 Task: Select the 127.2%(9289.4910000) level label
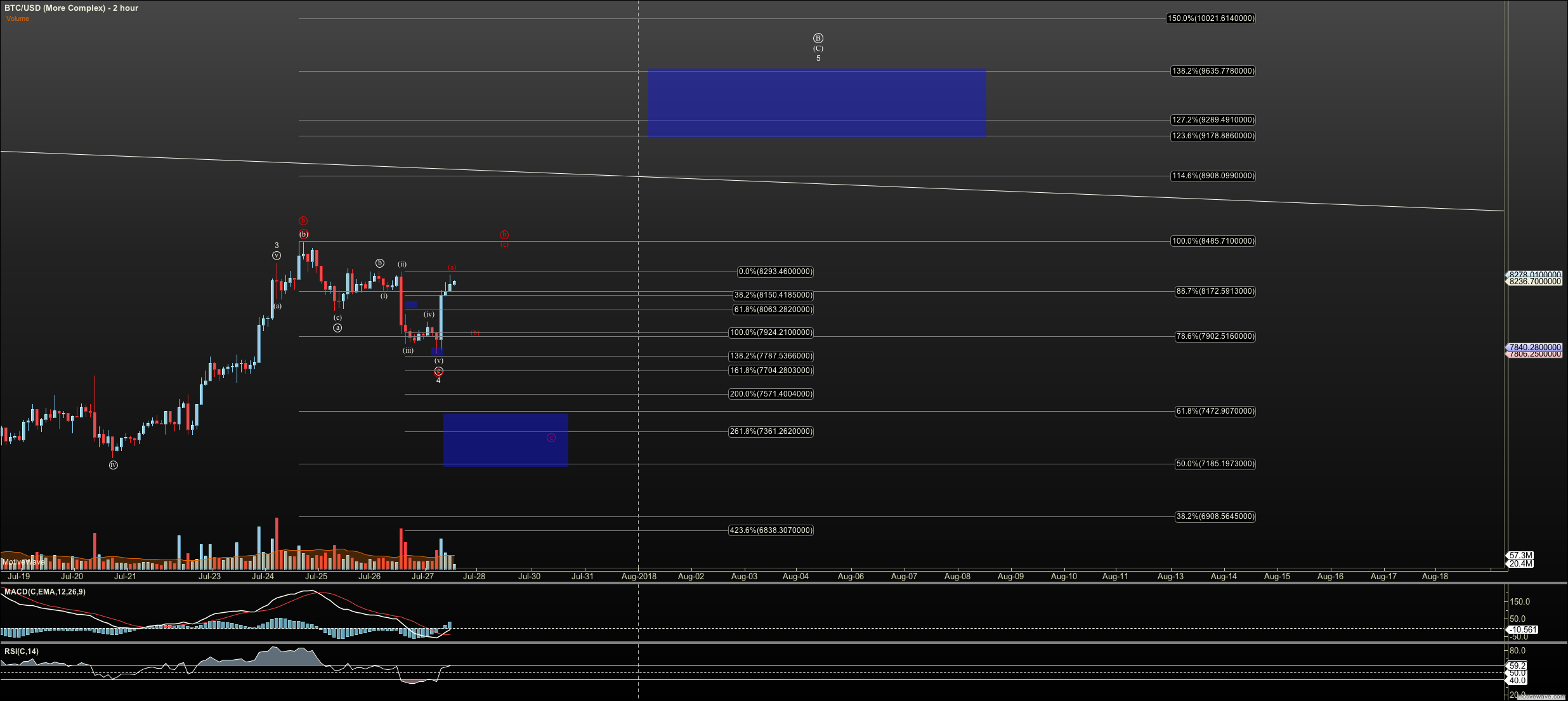click(x=1213, y=120)
